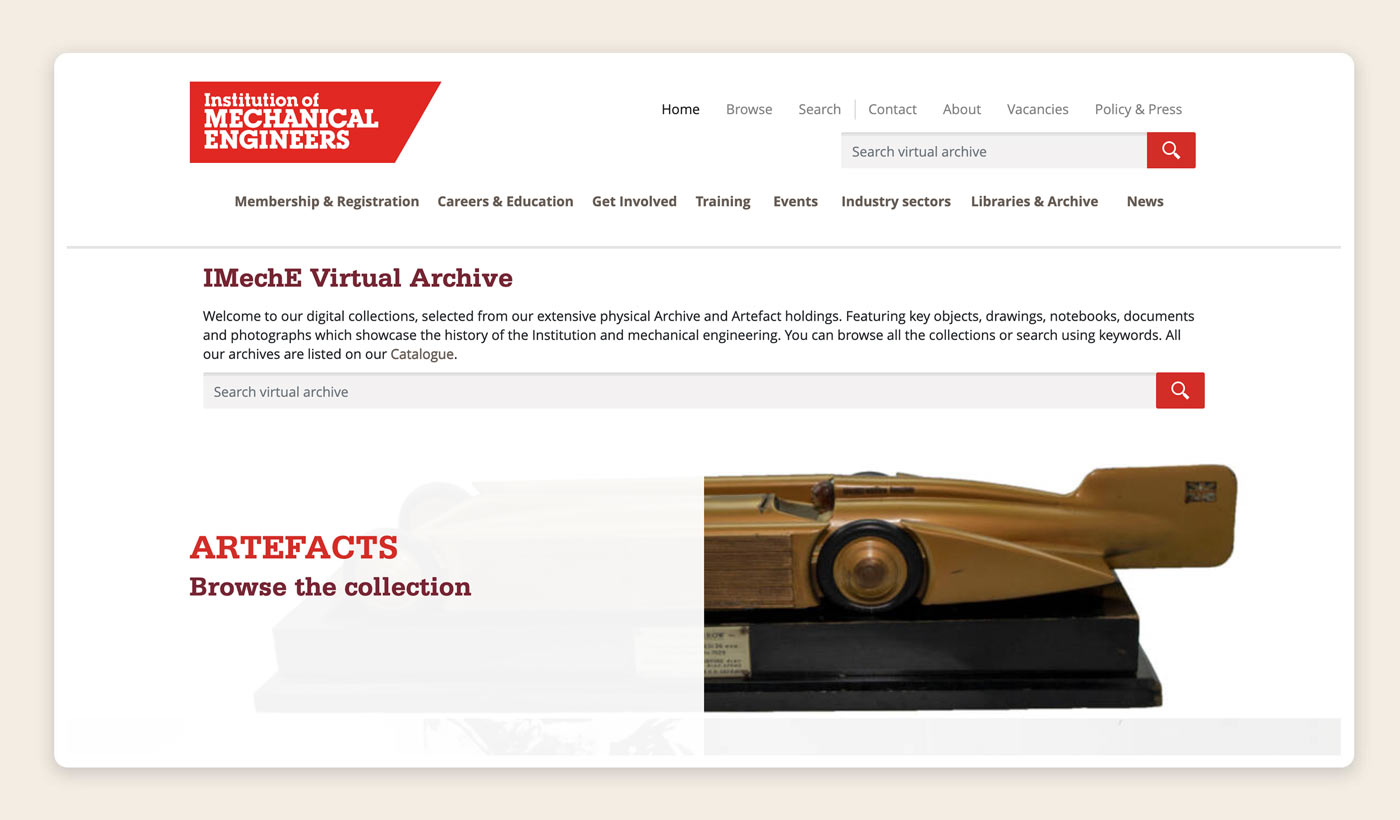
Task: Go to the Browse page
Action: coord(749,110)
